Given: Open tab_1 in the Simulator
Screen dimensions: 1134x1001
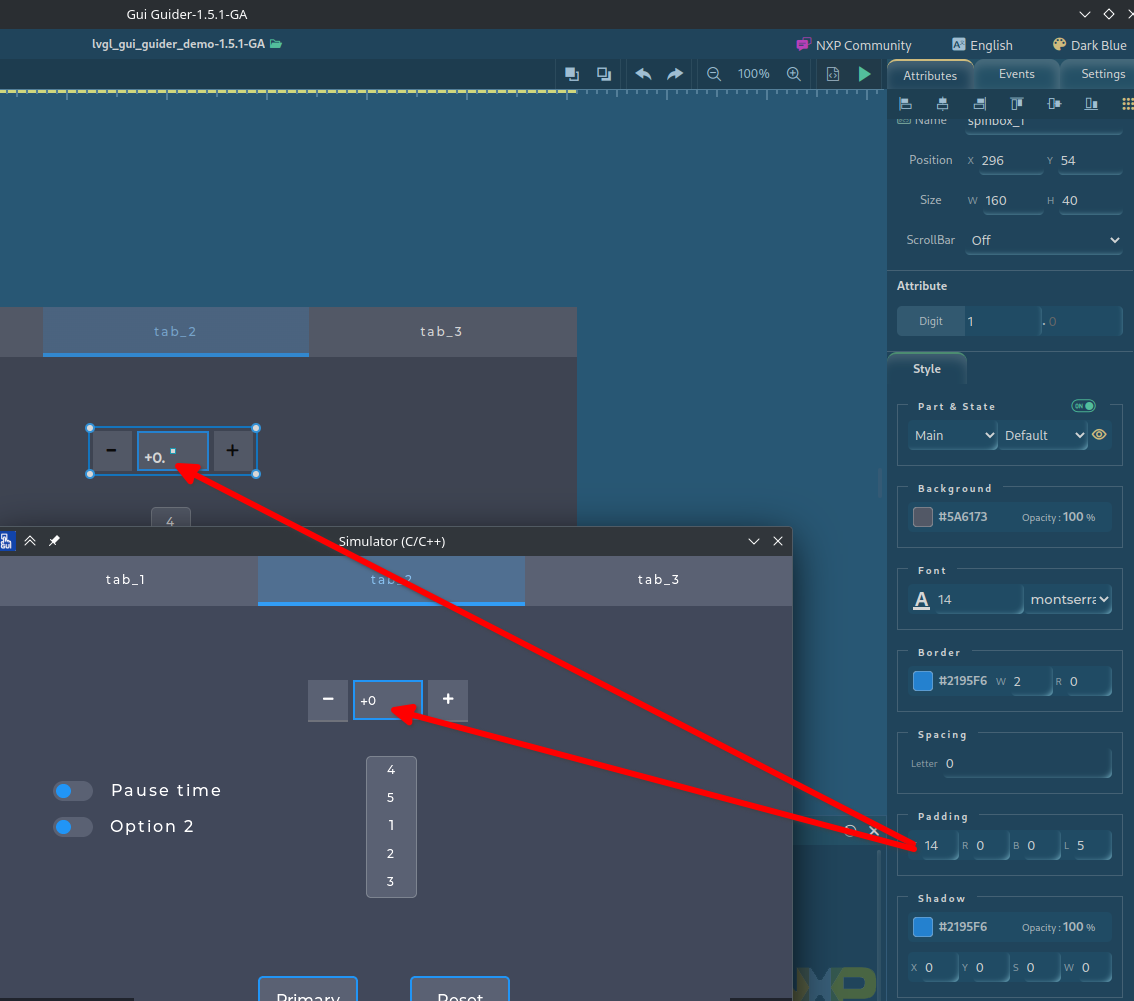Looking at the screenshot, I should [x=125, y=579].
